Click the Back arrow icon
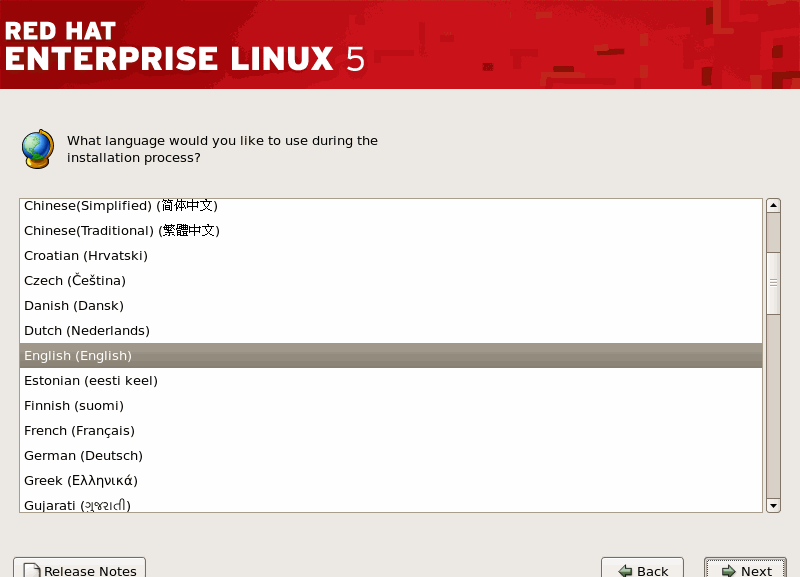This screenshot has width=800, height=577. coord(624,570)
